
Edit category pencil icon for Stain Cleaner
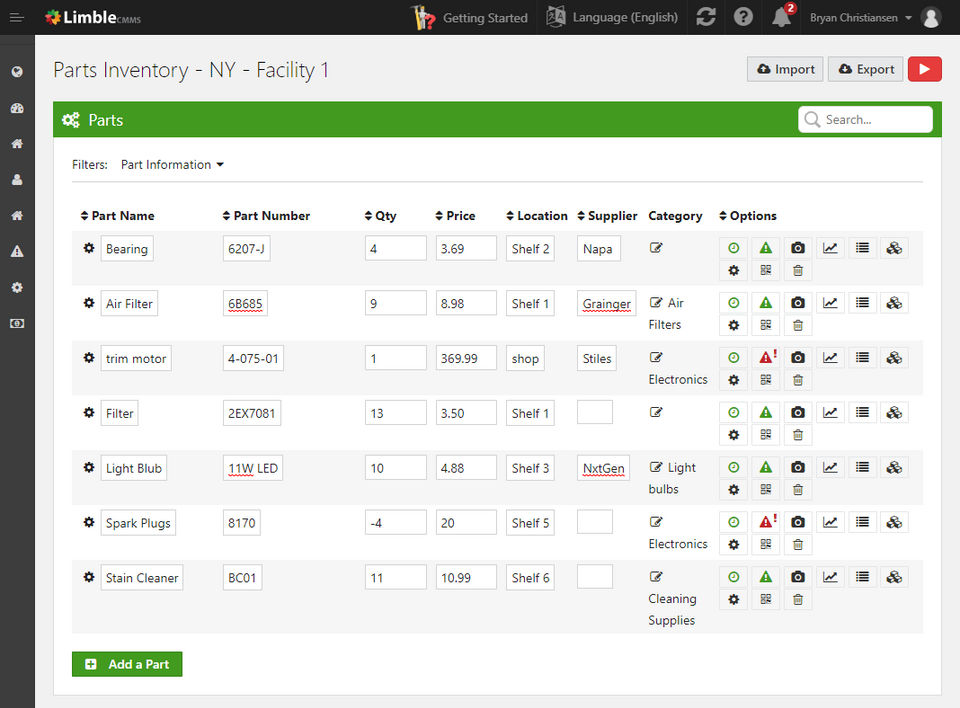[x=656, y=576]
